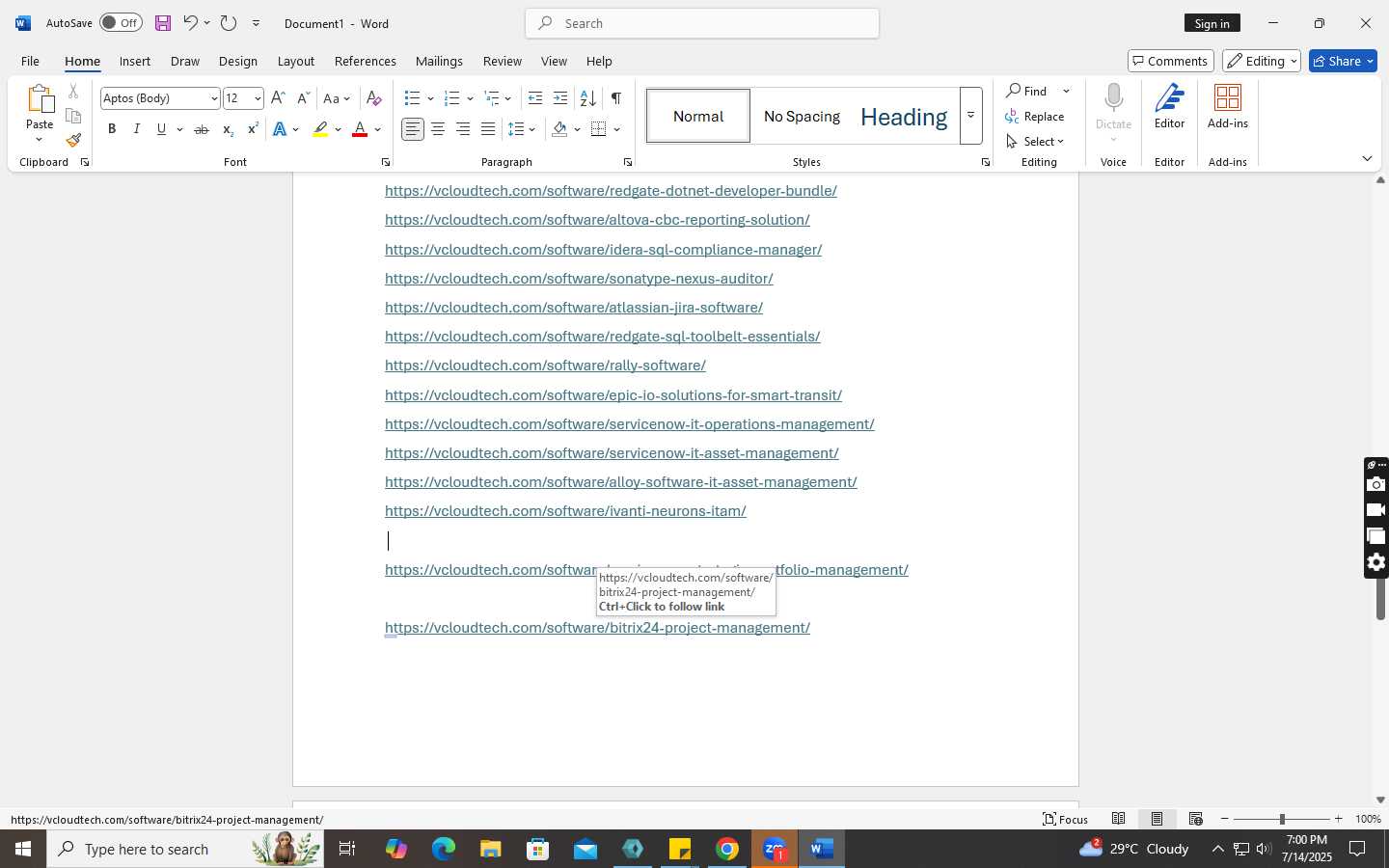
Task: Toggle bold formatting
Action: (x=112, y=129)
